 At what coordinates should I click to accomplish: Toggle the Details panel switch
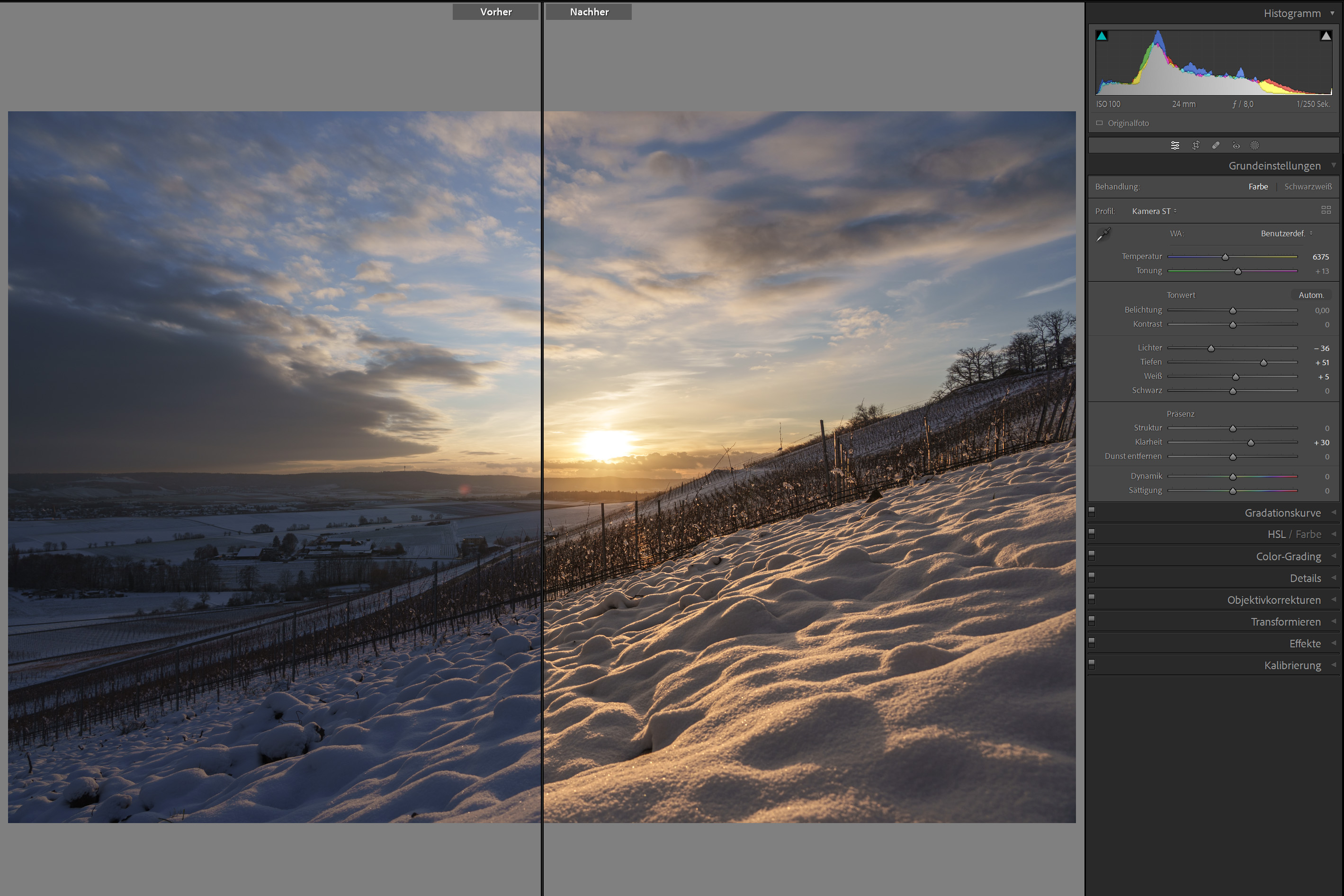click(1092, 577)
